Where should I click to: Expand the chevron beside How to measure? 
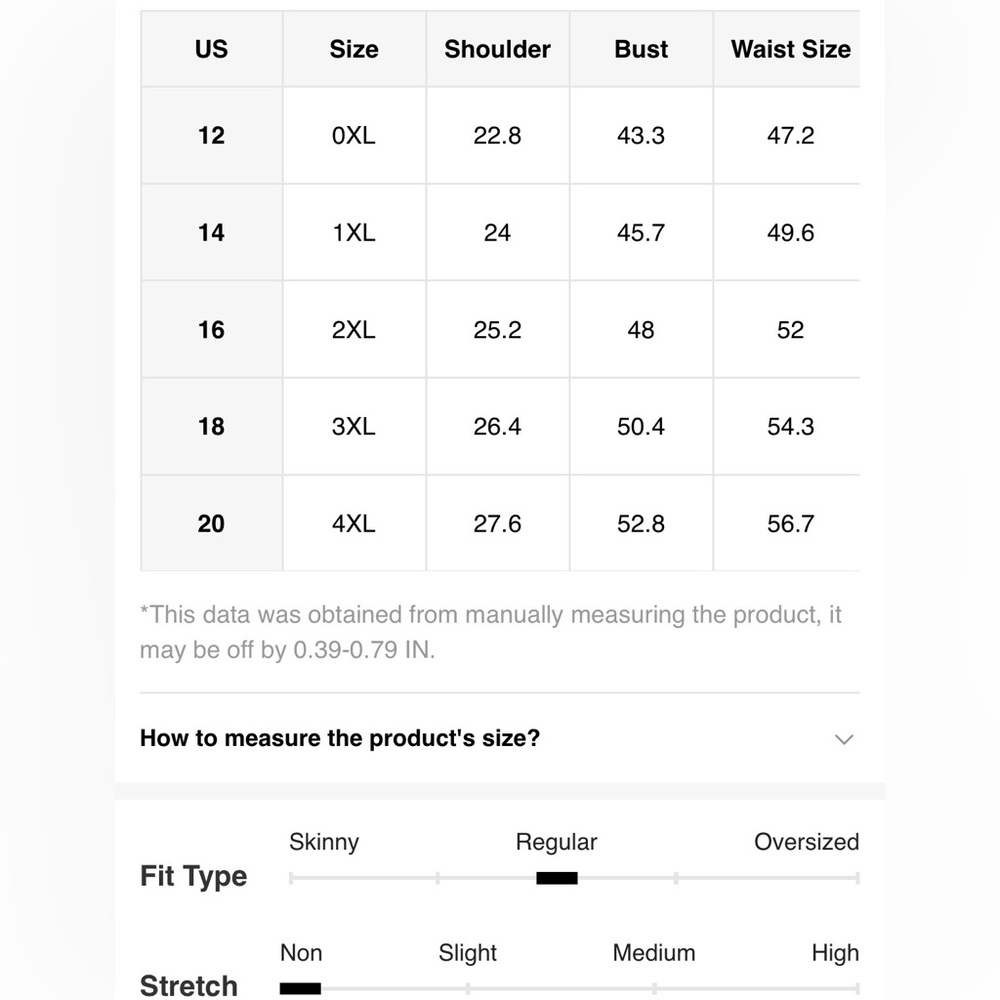(x=844, y=739)
